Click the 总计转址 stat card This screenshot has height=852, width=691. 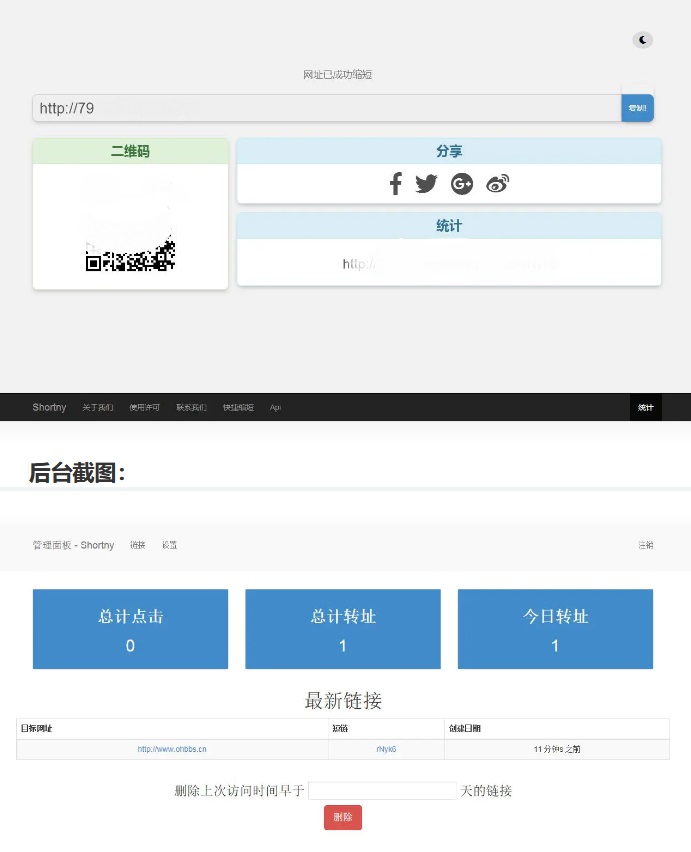pyautogui.click(x=343, y=629)
